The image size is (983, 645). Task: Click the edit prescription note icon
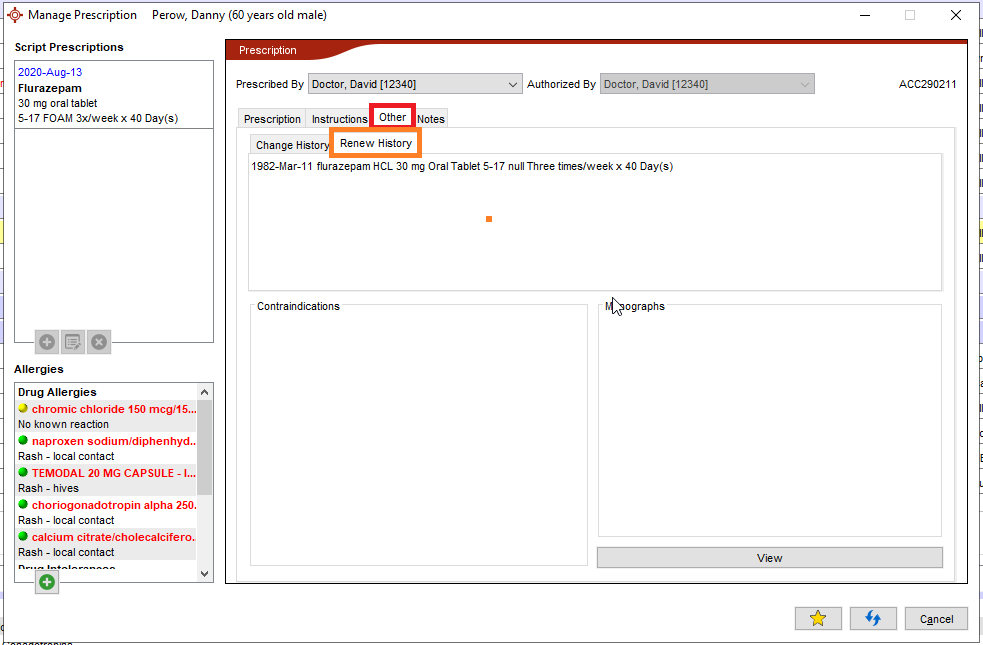tap(73, 342)
